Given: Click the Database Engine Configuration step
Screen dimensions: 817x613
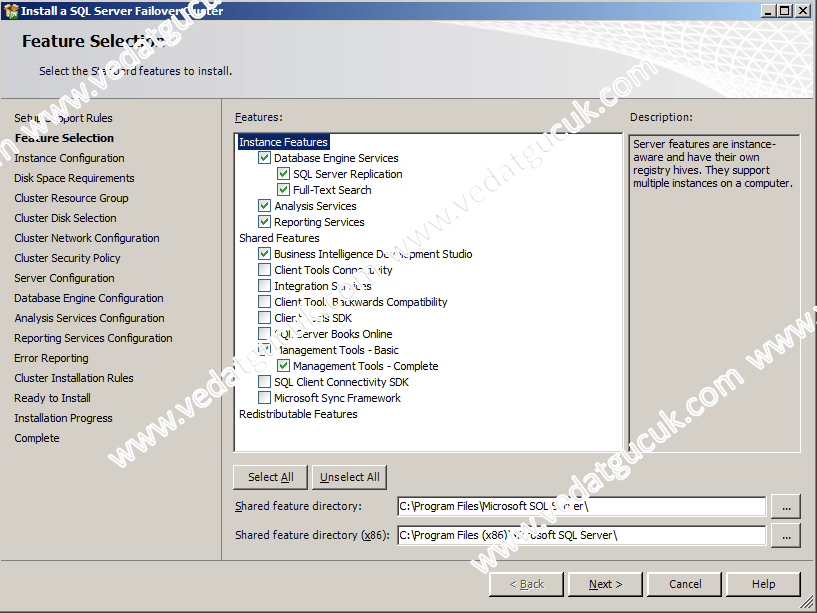Looking at the screenshot, I should 89,298.
